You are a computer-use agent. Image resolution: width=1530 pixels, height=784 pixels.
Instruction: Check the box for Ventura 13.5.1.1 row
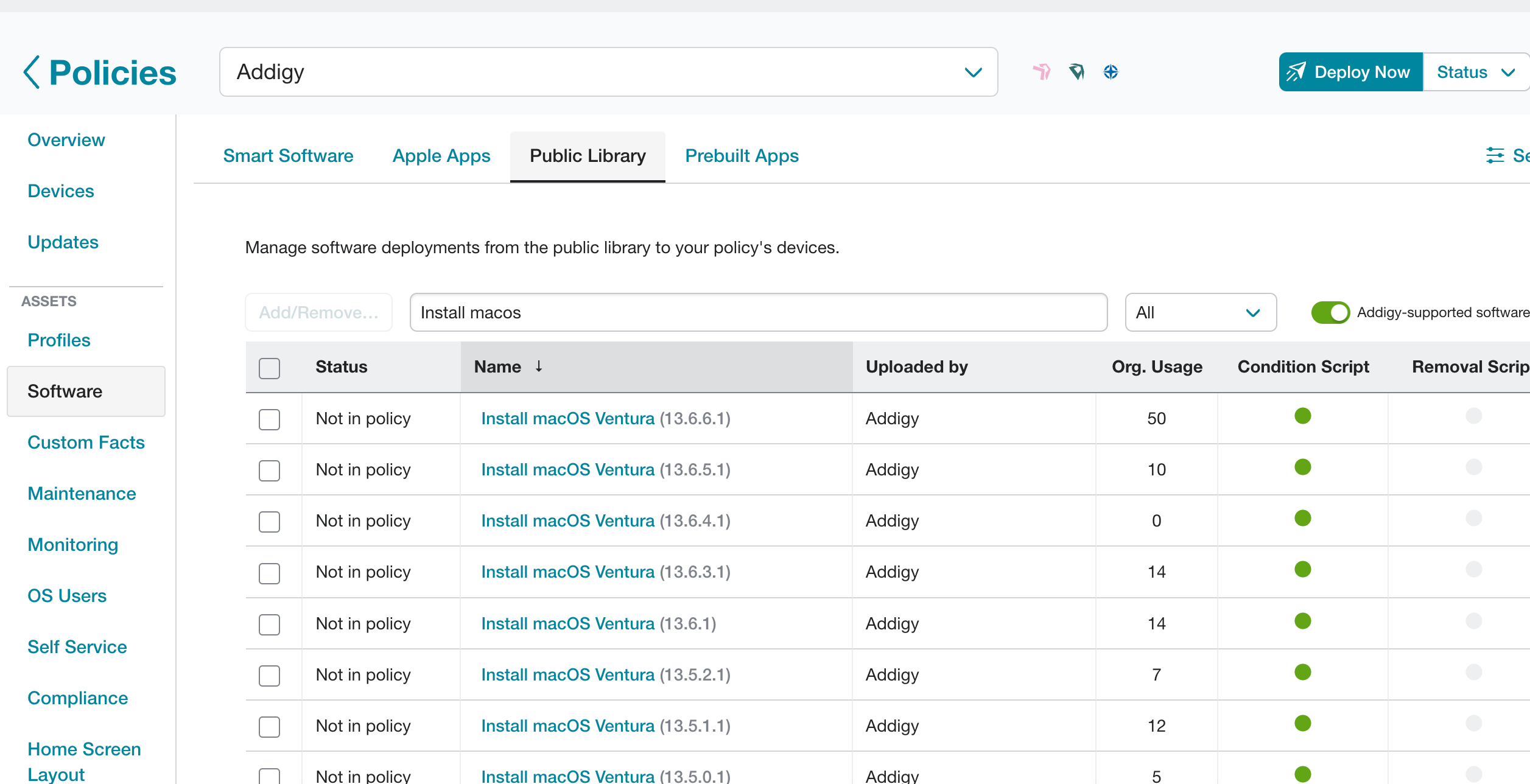[x=269, y=727]
